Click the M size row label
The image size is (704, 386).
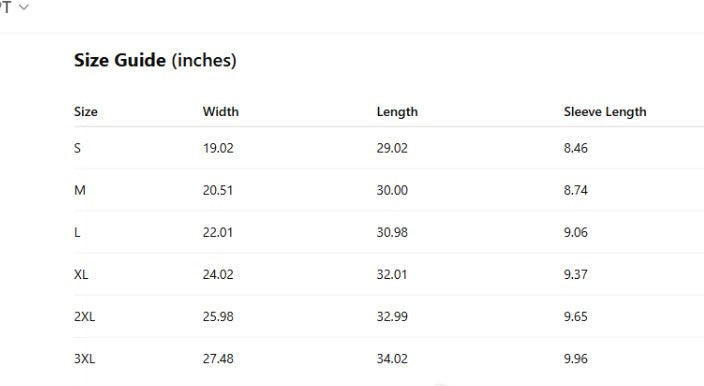(80, 190)
